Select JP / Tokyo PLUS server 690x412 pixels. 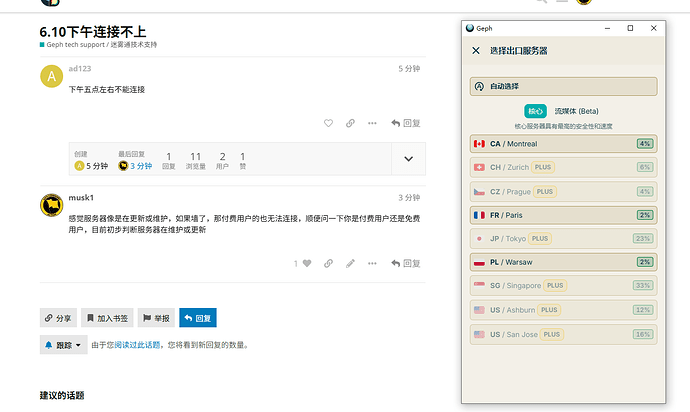tap(563, 239)
